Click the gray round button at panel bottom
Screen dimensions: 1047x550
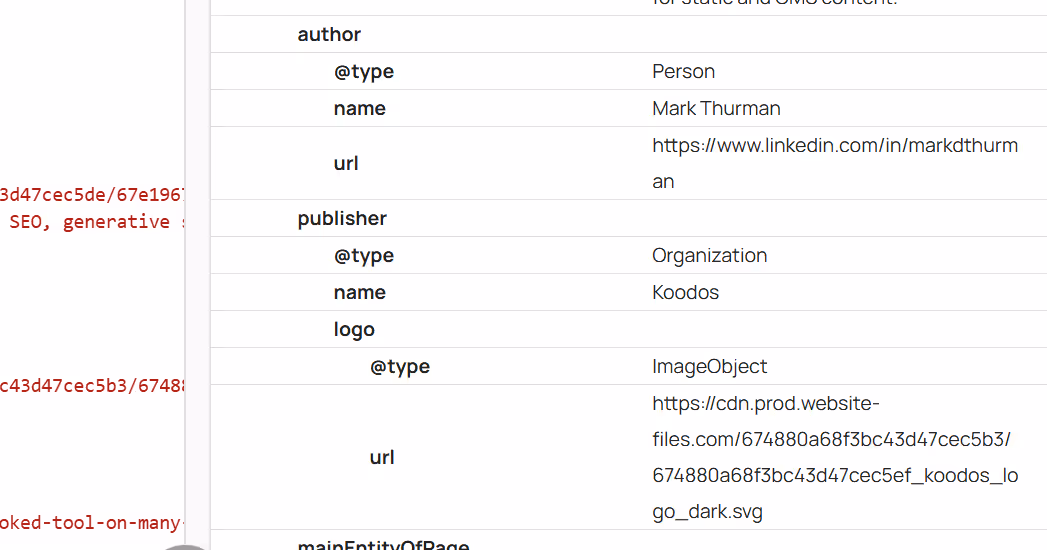tap(185, 547)
